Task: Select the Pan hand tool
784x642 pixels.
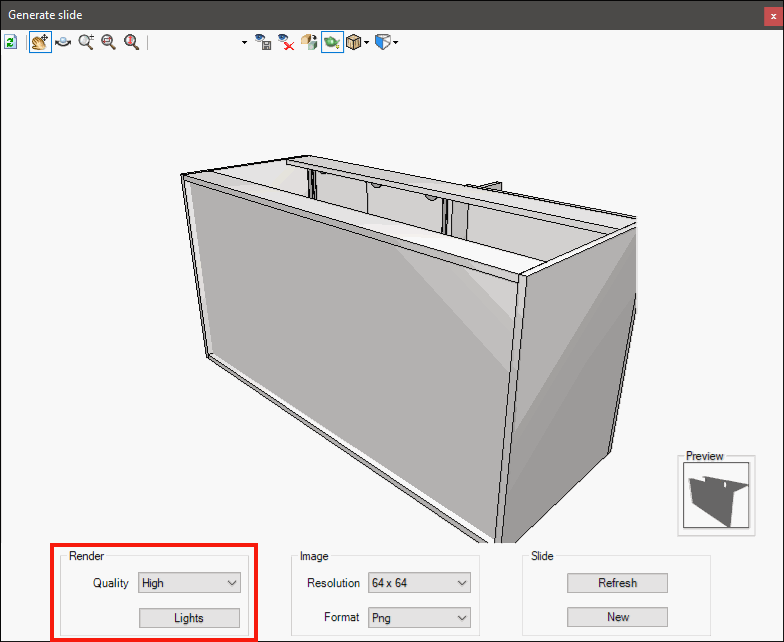Action: pos(40,42)
